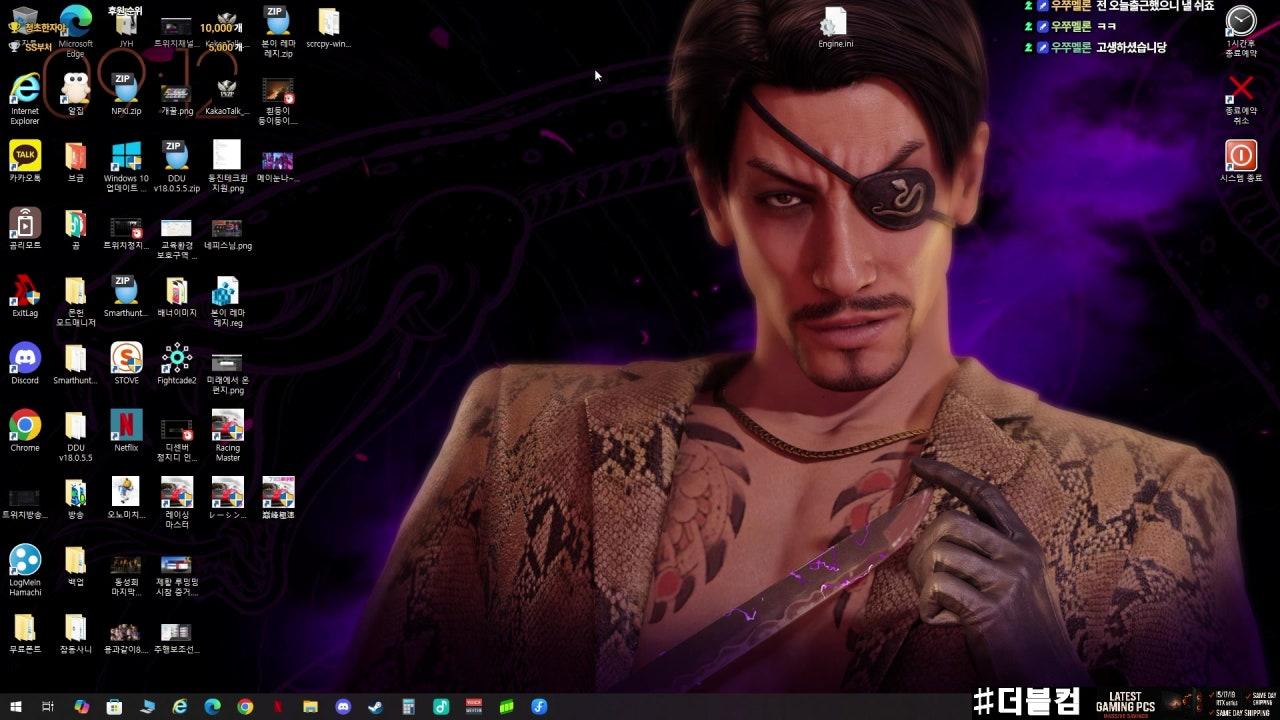
Task: Click the red power system shutdown shortcut
Action: [1241, 156]
